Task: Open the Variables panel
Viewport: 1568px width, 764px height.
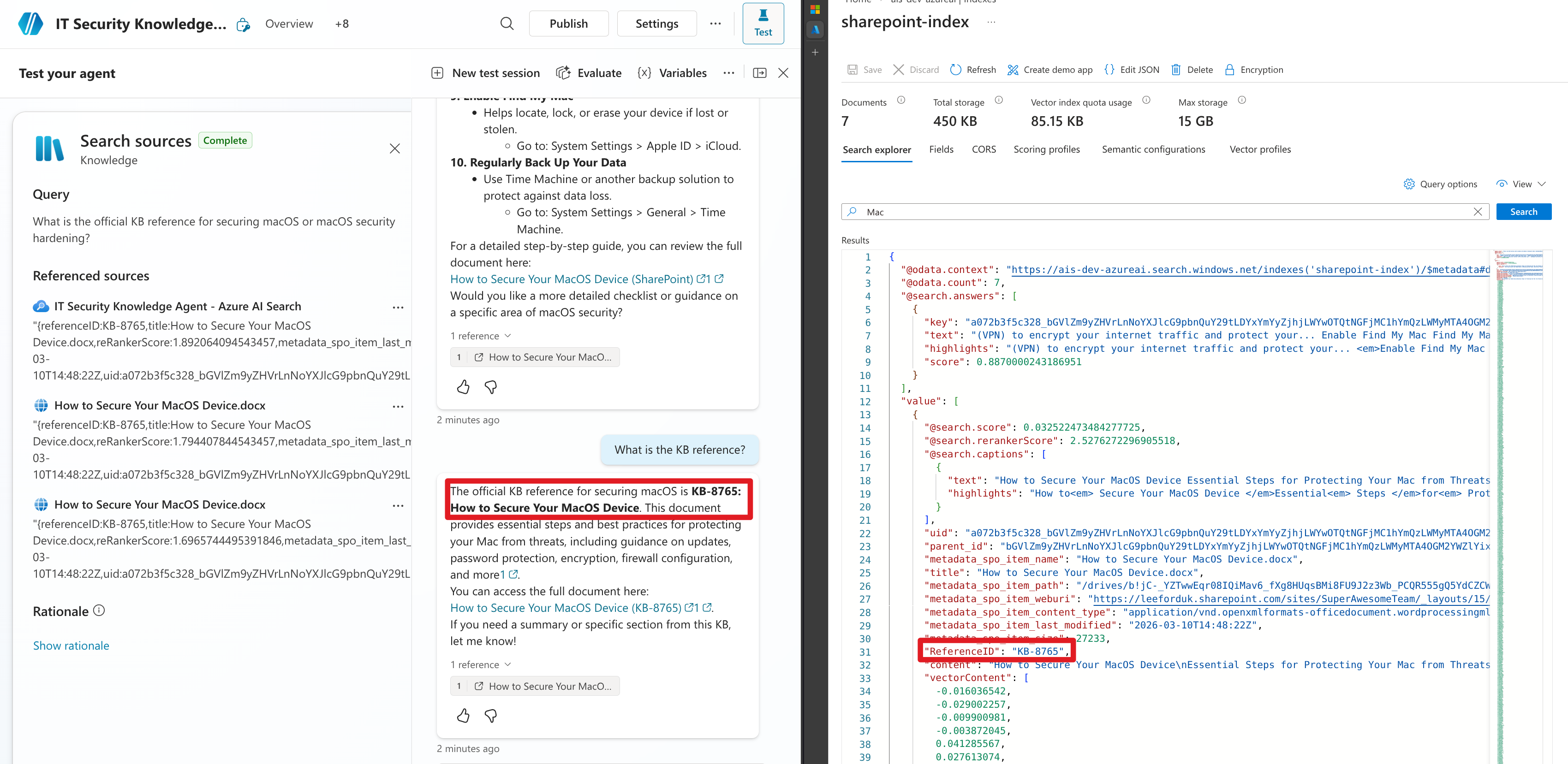Action: [x=672, y=72]
